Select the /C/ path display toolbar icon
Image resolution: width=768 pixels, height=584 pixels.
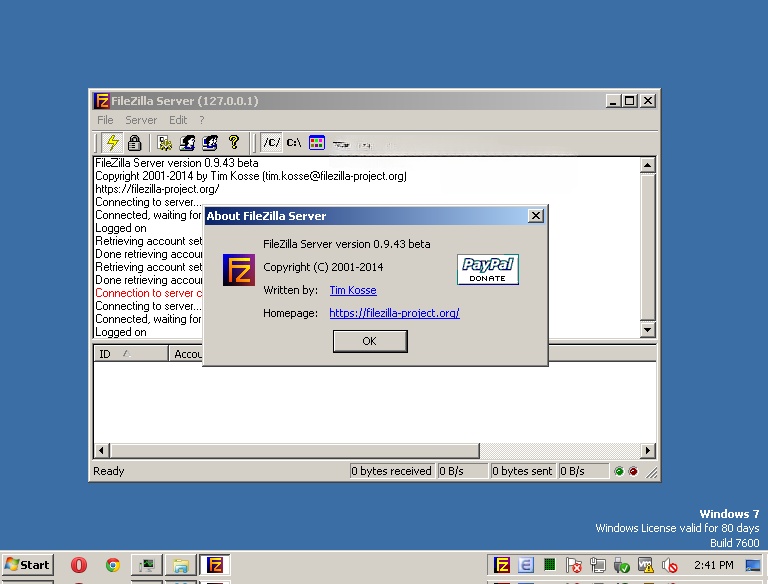coord(271,143)
